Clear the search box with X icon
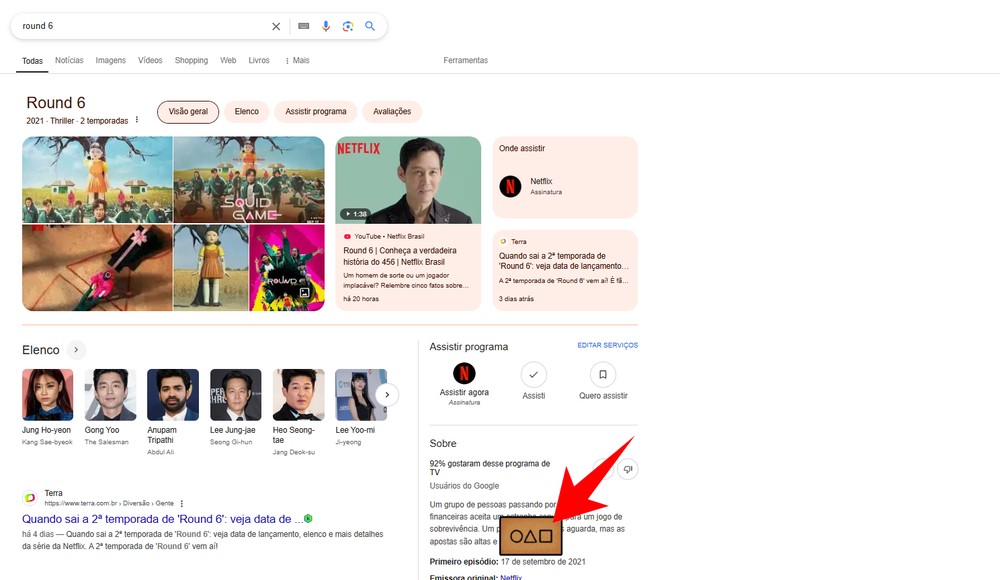Screen dimensions: 1000x580 point(276,26)
